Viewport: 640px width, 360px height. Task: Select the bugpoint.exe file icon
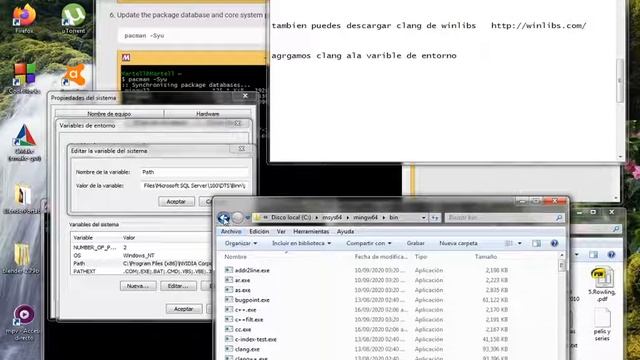229,300
